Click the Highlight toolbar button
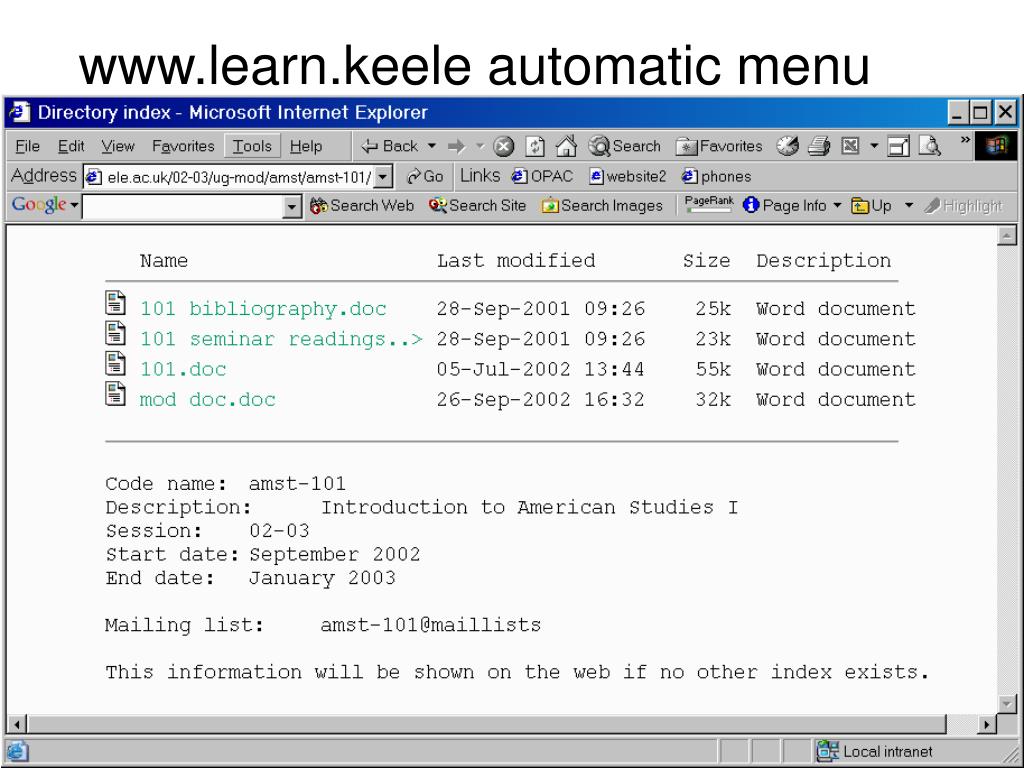Image resolution: width=1024 pixels, height=768 pixels. coord(963,206)
